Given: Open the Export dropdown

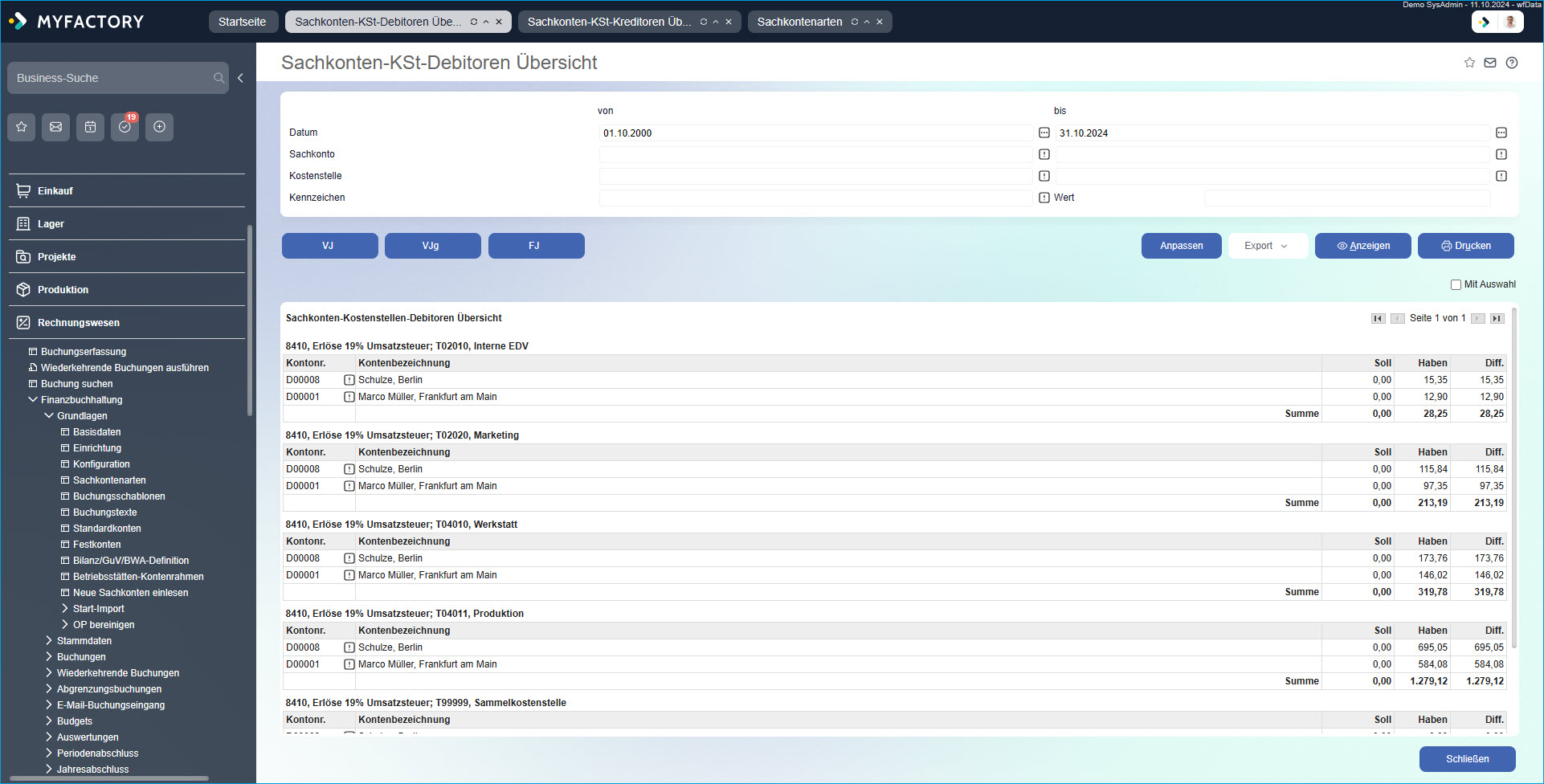Looking at the screenshot, I should pos(1267,246).
